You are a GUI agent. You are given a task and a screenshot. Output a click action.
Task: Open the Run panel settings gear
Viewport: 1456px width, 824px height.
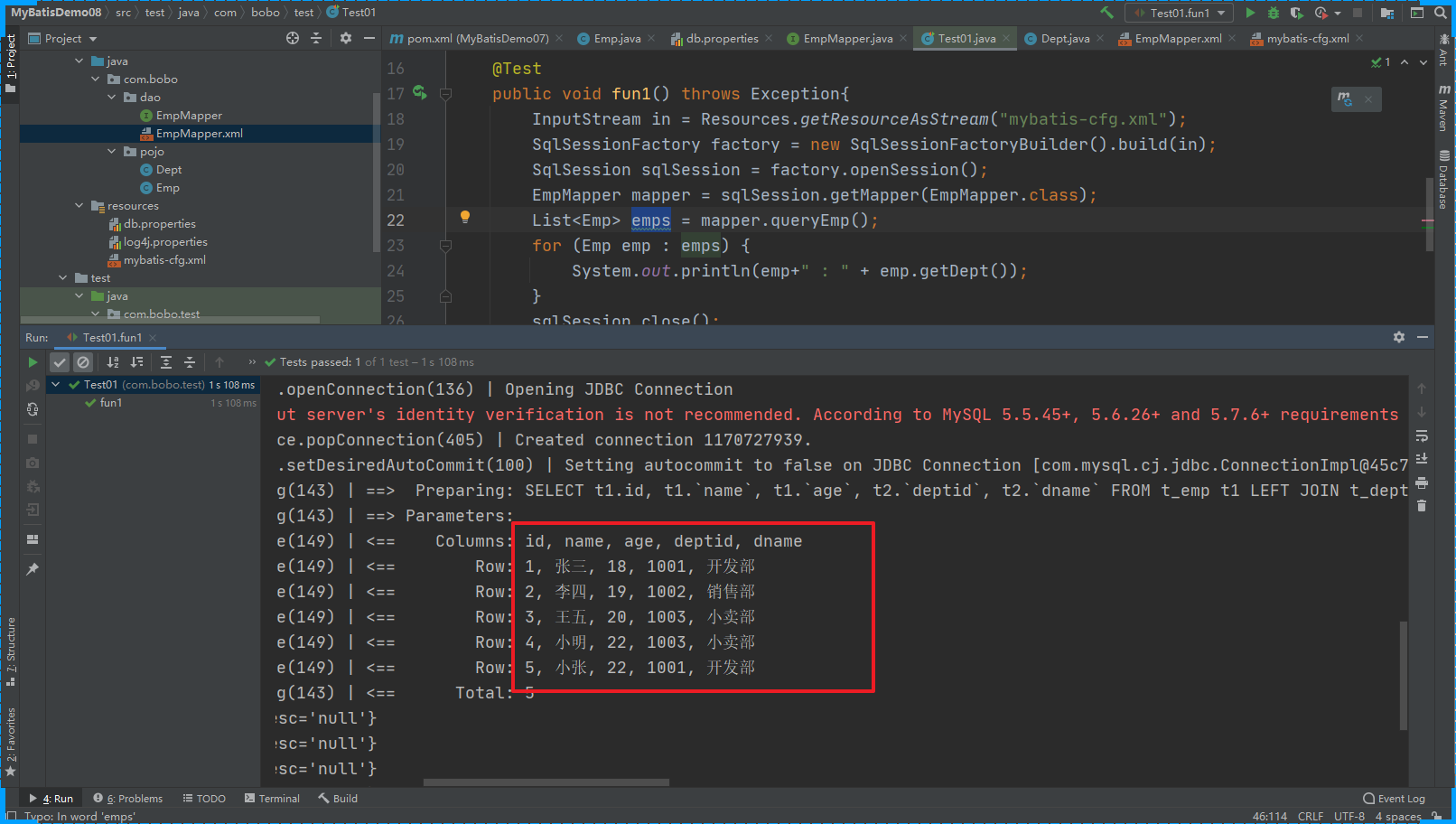[x=1399, y=337]
